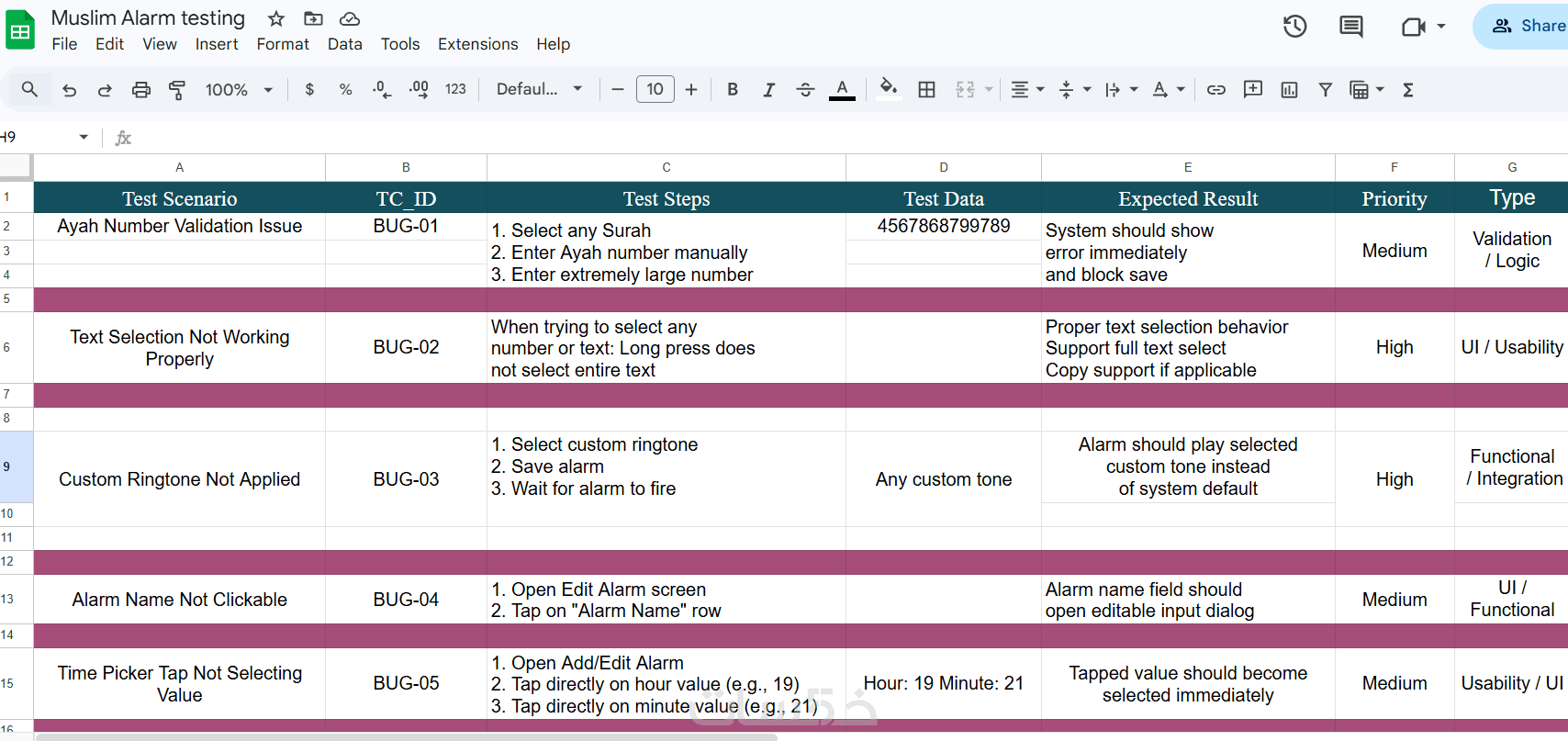Open the font family Default dropdown
The width and height of the screenshot is (1568, 741).
click(540, 89)
